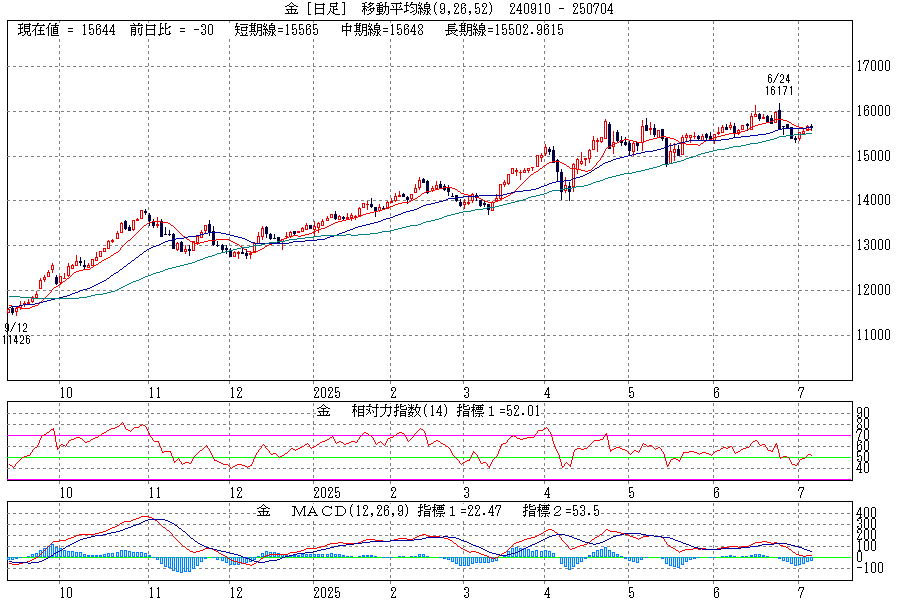Image resolution: width=900 pixels, height=600 pixels.
Task: Click the '6/24 16171' high price annotation
Action: tap(779, 84)
